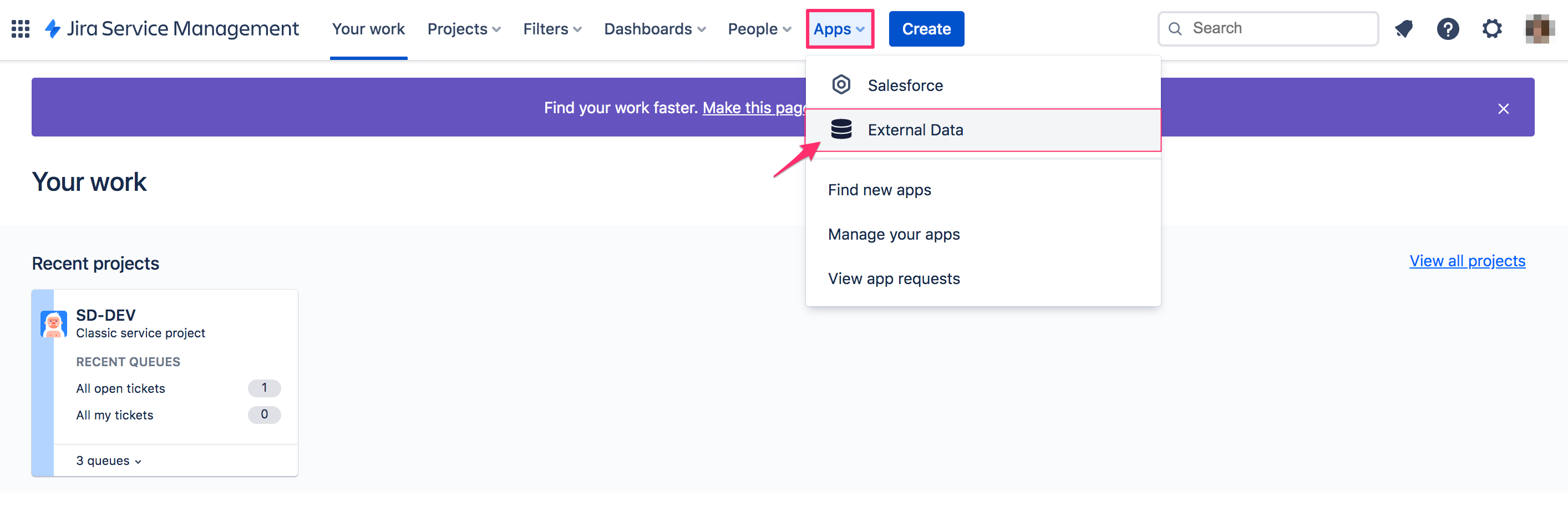Click the Your work page heading
This screenshot has height=521, width=1568.
pyautogui.click(x=89, y=182)
